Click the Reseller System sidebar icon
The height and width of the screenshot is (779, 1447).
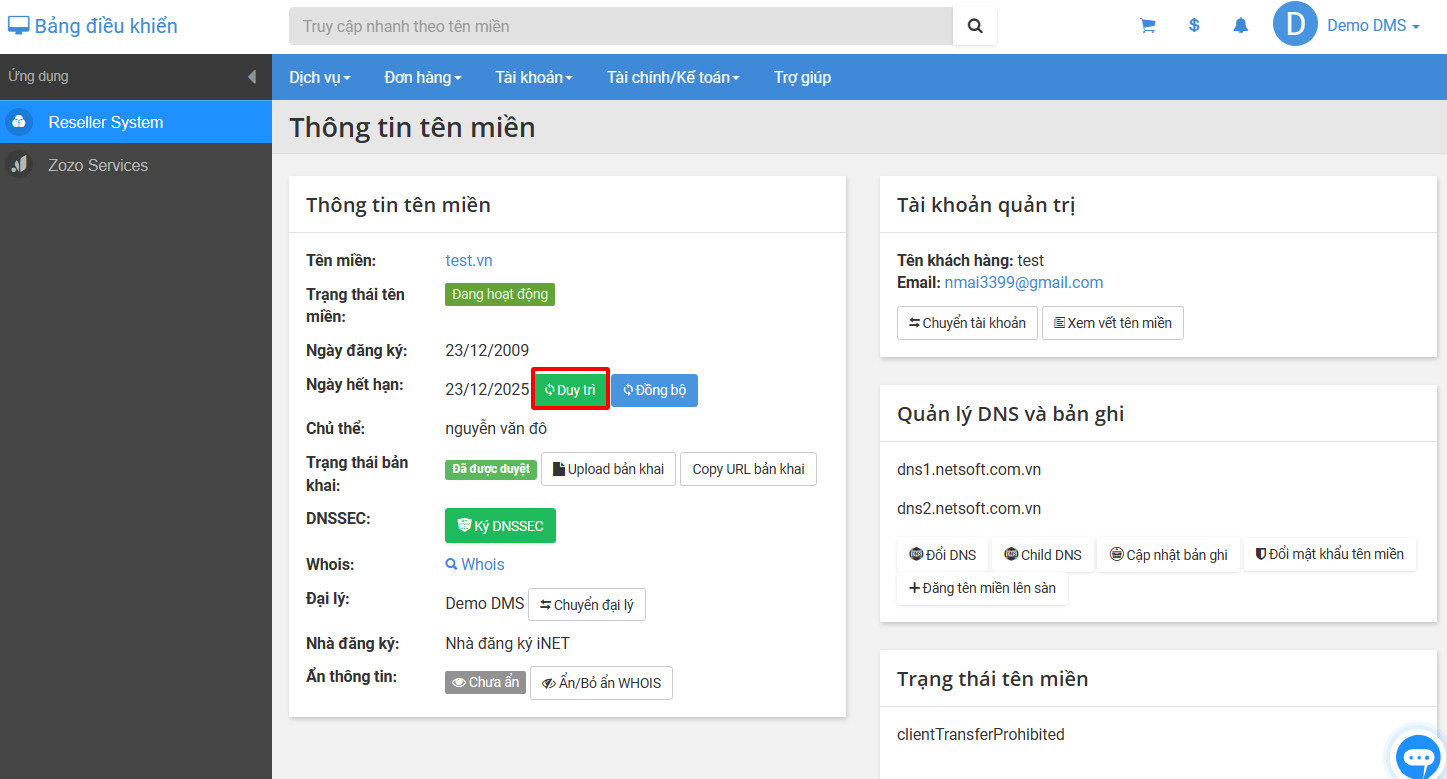(19, 122)
